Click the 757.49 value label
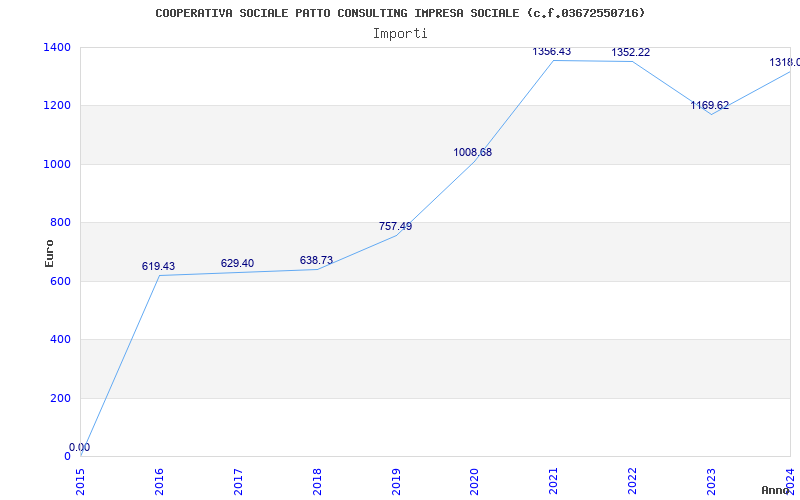The image size is (800, 500). (395, 226)
